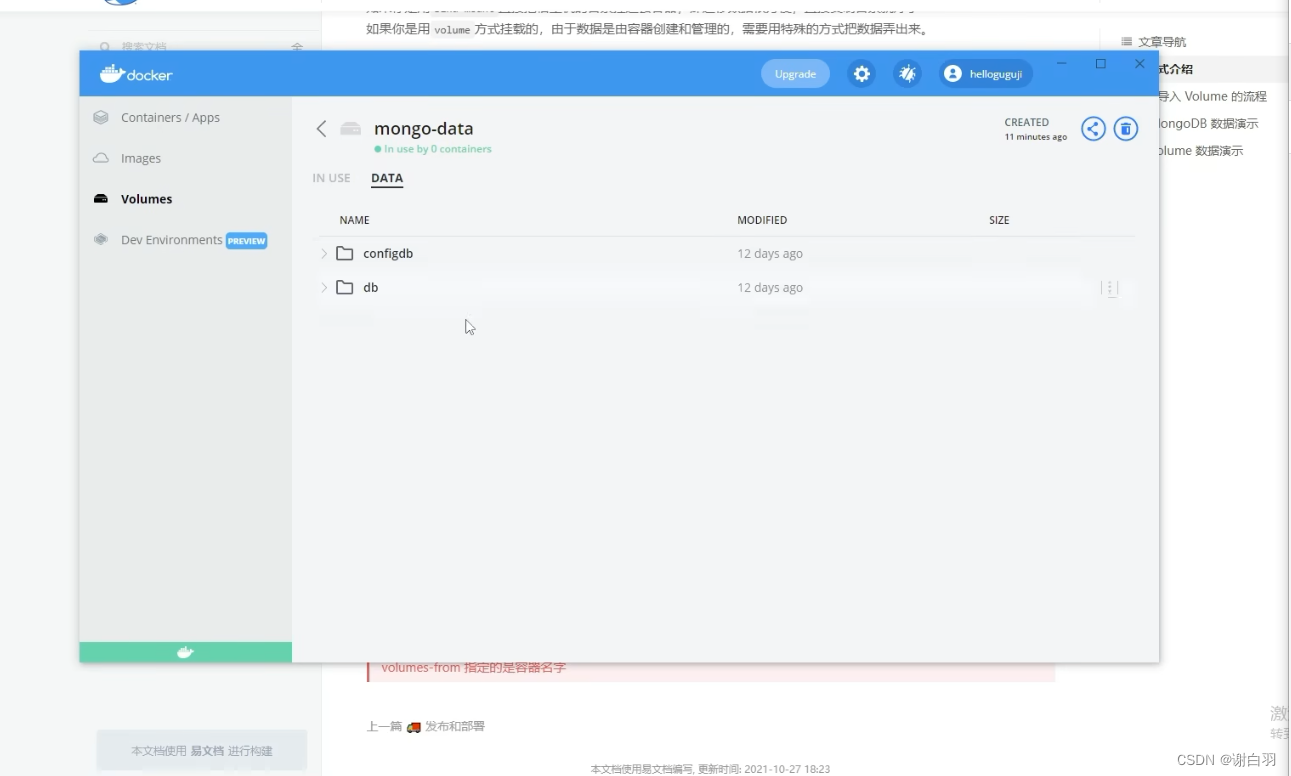The height and width of the screenshot is (776, 1291).
Task: Open Docker settings gear icon
Action: pyautogui.click(x=861, y=74)
